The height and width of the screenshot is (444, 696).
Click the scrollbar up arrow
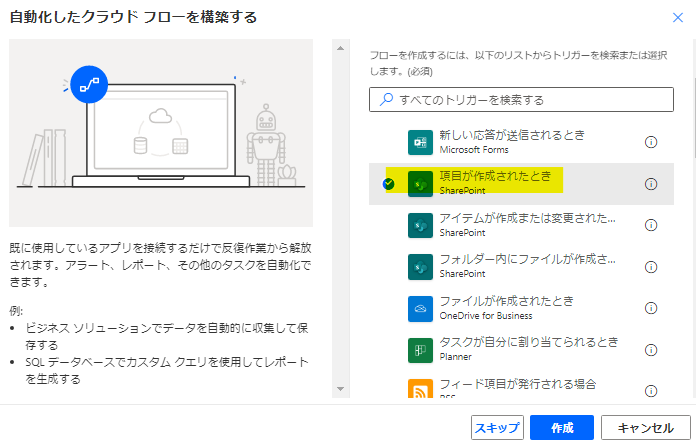pos(340,48)
